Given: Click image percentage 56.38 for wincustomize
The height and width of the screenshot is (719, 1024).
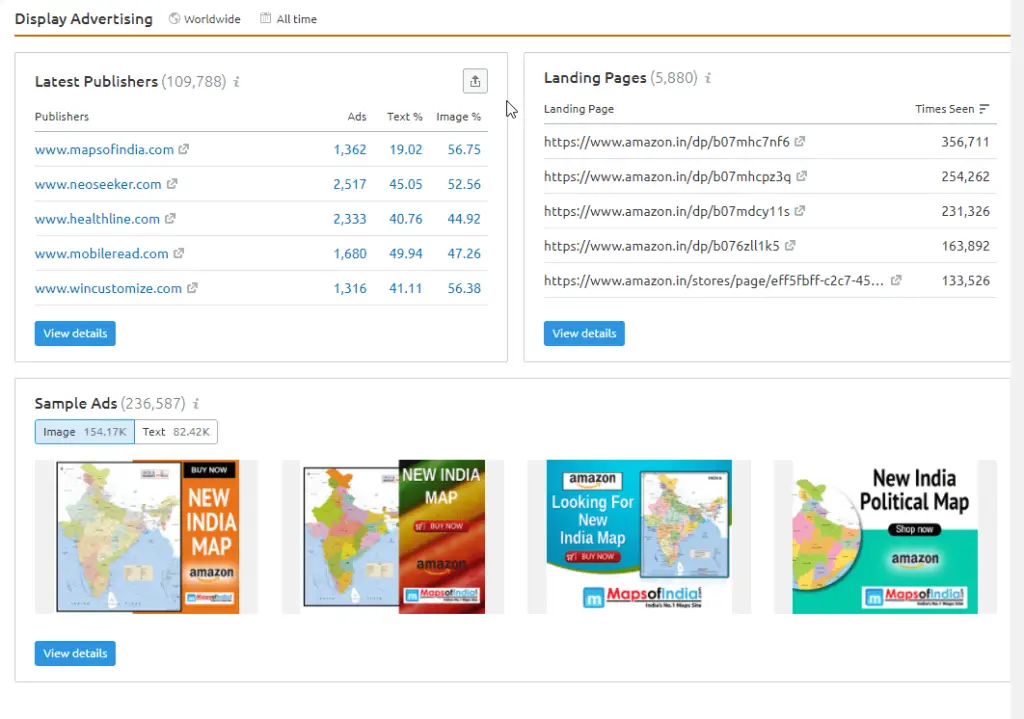Looking at the screenshot, I should click(464, 288).
